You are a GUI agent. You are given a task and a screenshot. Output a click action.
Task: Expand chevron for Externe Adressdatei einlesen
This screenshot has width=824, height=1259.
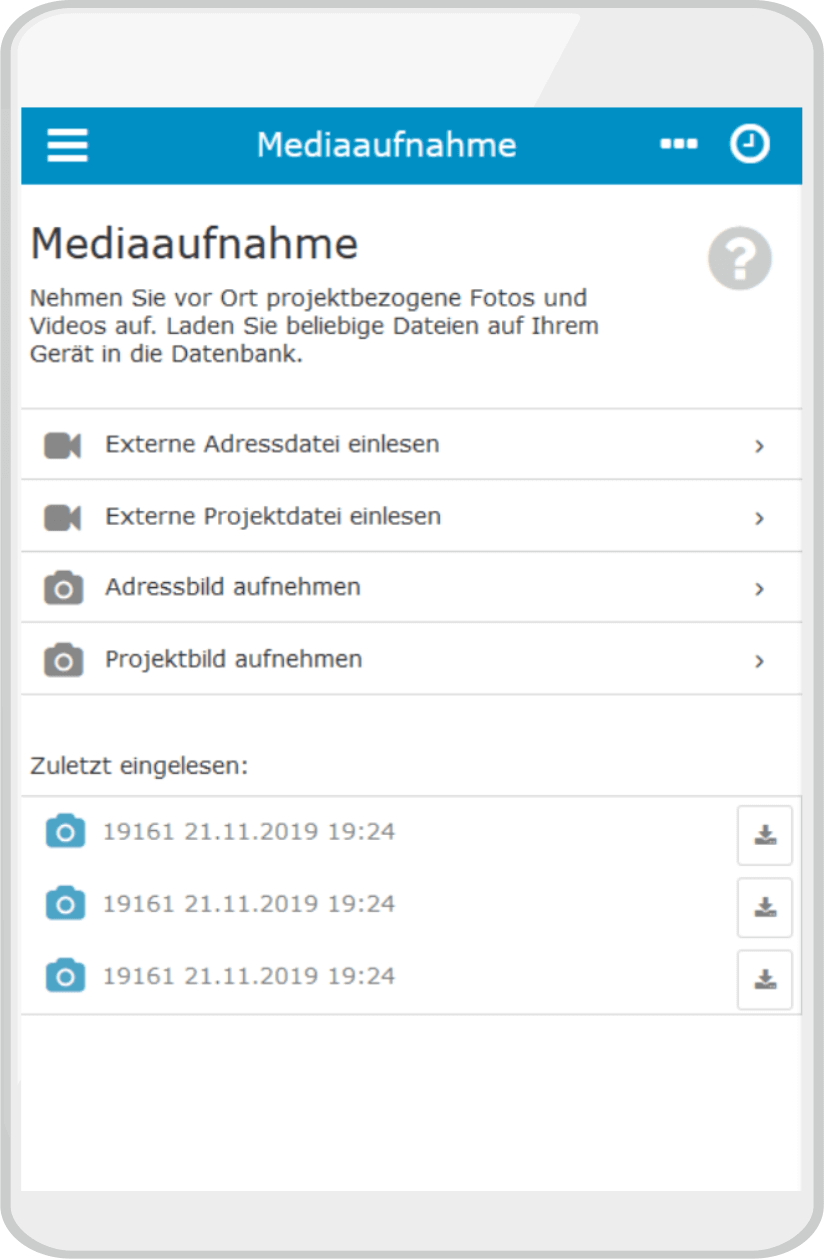click(760, 446)
